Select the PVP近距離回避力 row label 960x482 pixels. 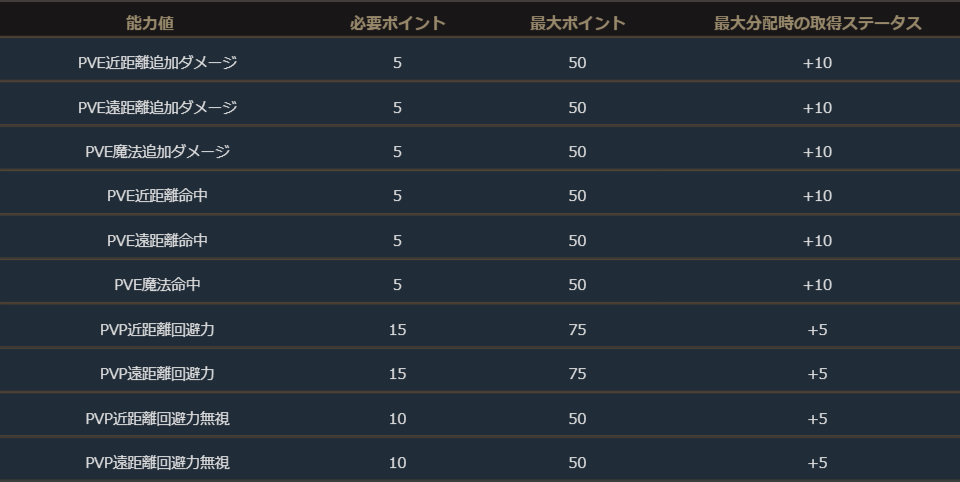(x=157, y=330)
